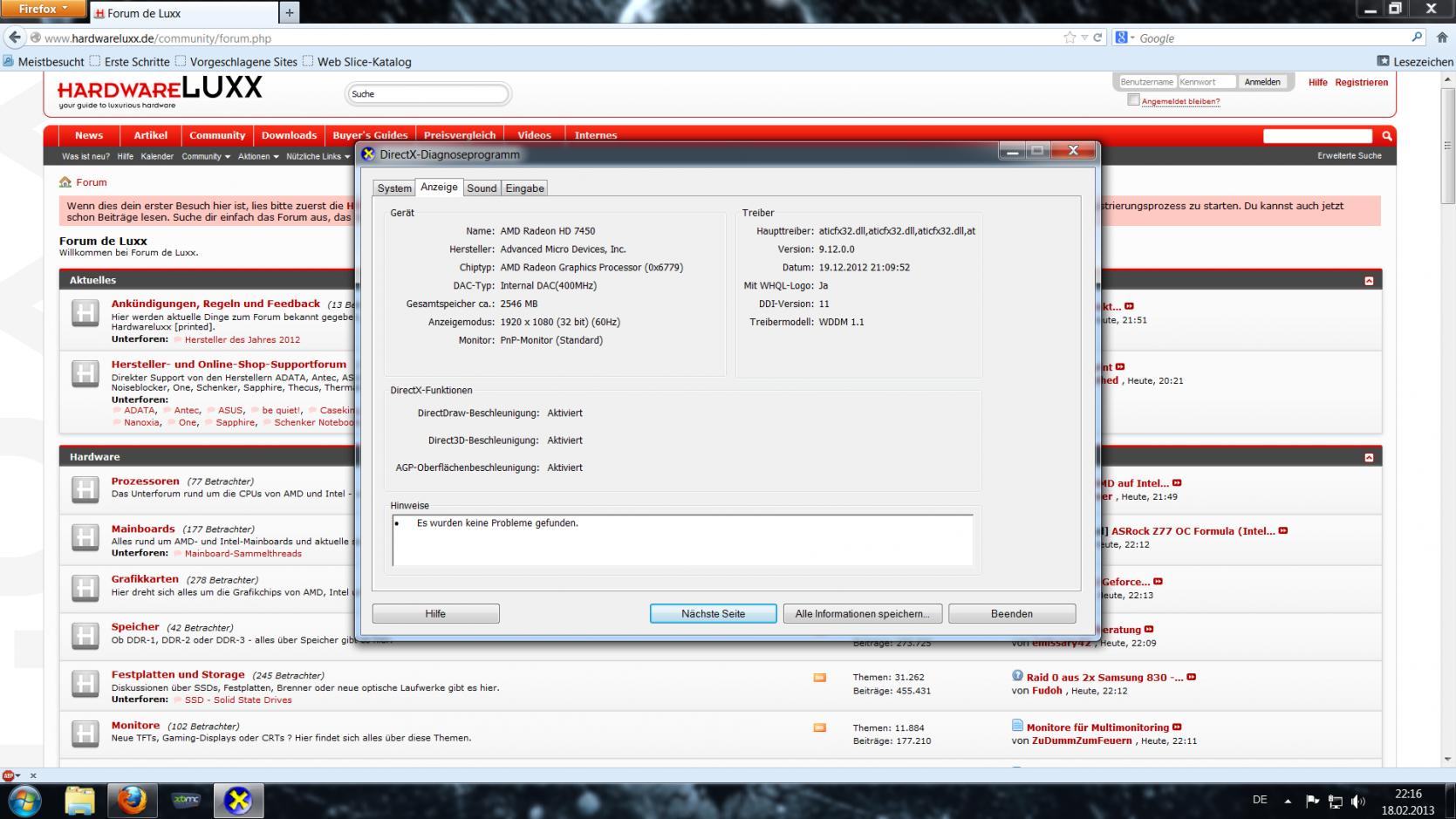1456x819 pixels.
Task: Open the Downloads menu item
Action: click(289, 135)
